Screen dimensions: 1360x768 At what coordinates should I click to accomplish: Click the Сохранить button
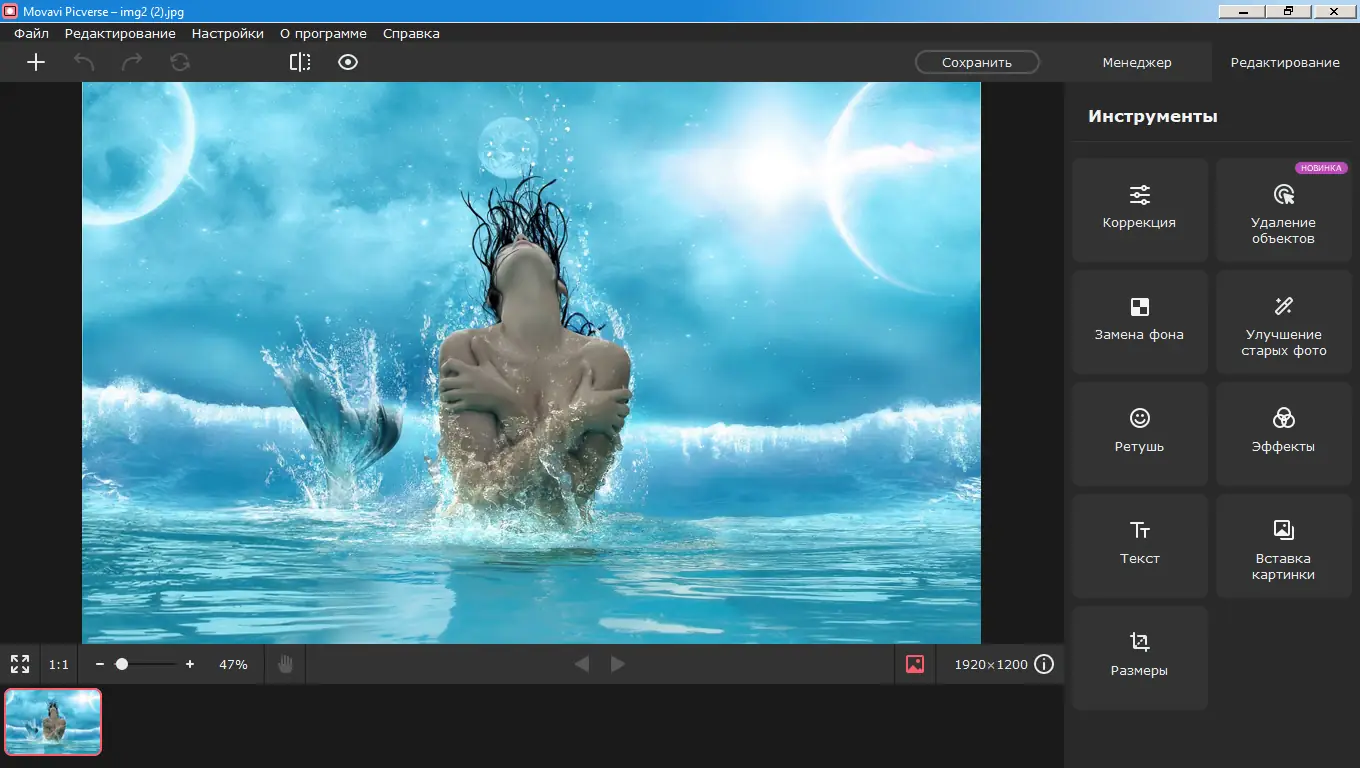pos(976,61)
